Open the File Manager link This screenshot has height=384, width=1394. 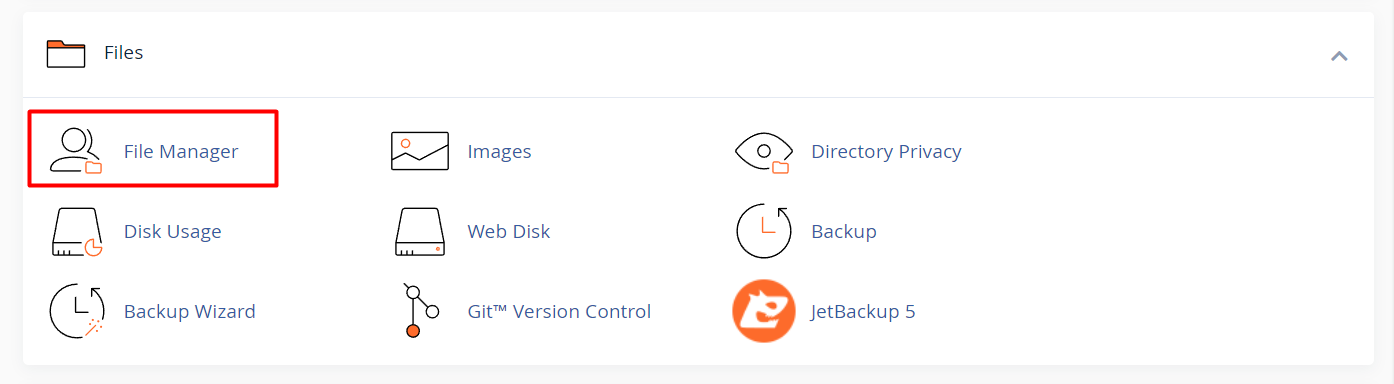pos(181,152)
